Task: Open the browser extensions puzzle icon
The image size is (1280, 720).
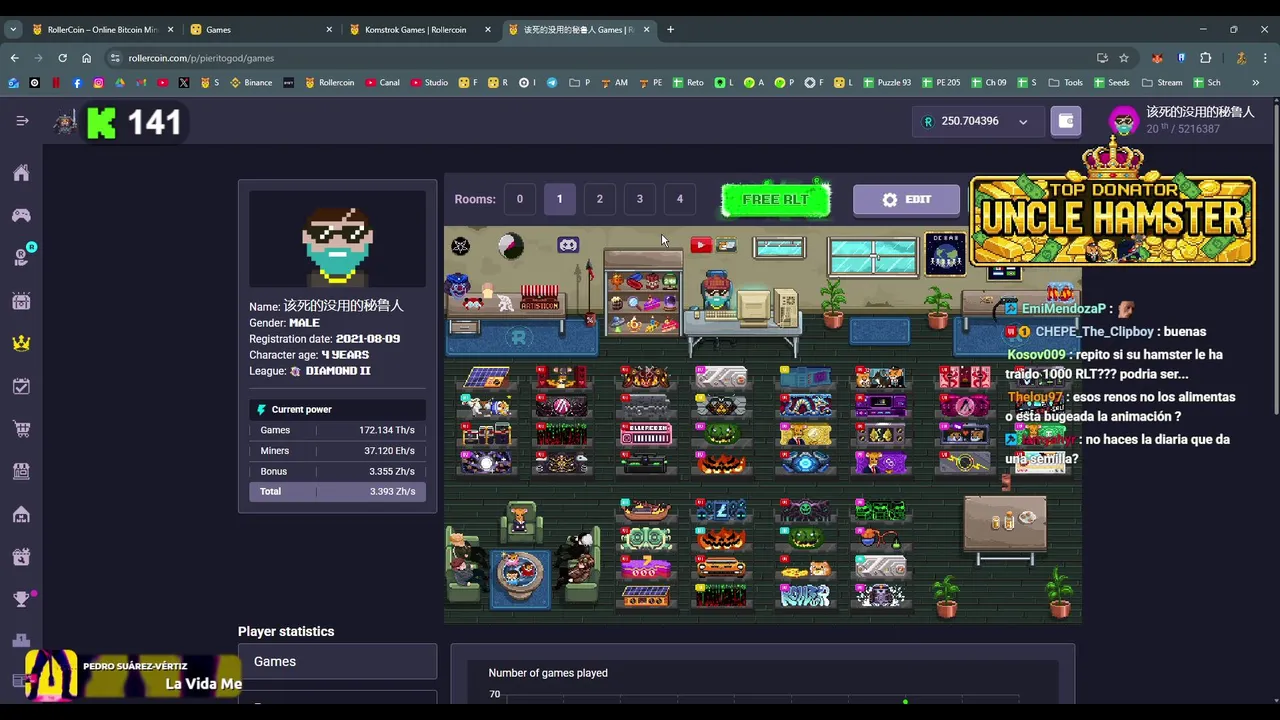Action: pos(1205,58)
